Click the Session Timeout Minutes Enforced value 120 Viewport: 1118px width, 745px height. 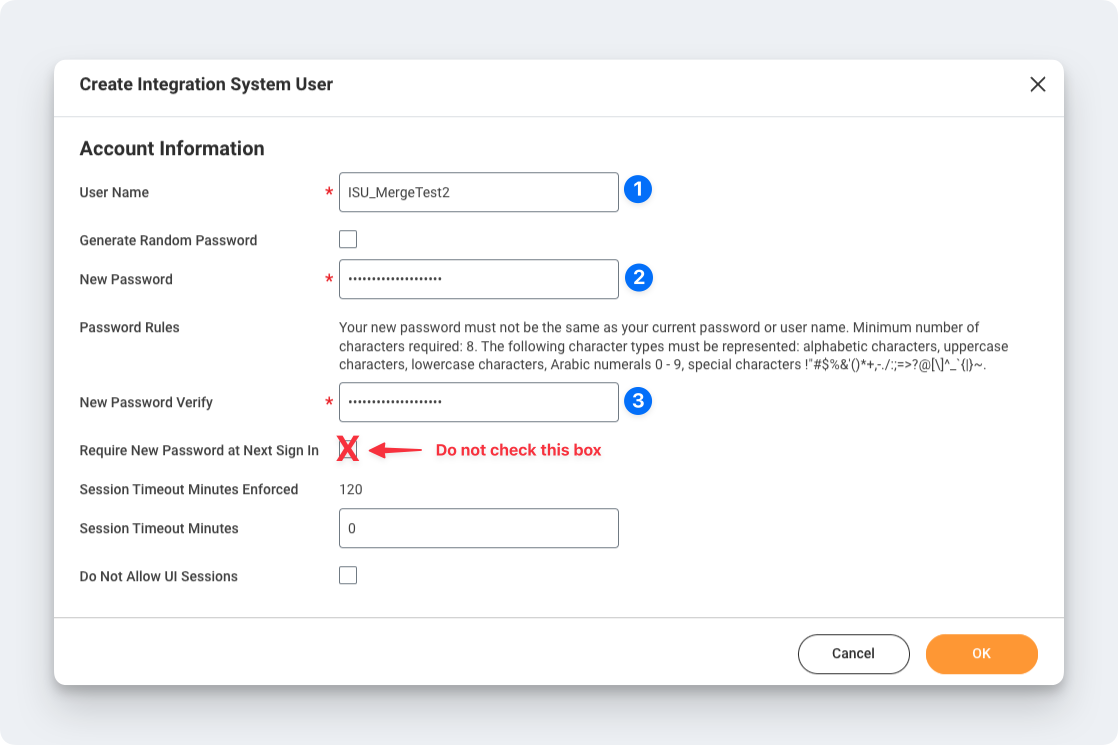click(x=351, y=489)
